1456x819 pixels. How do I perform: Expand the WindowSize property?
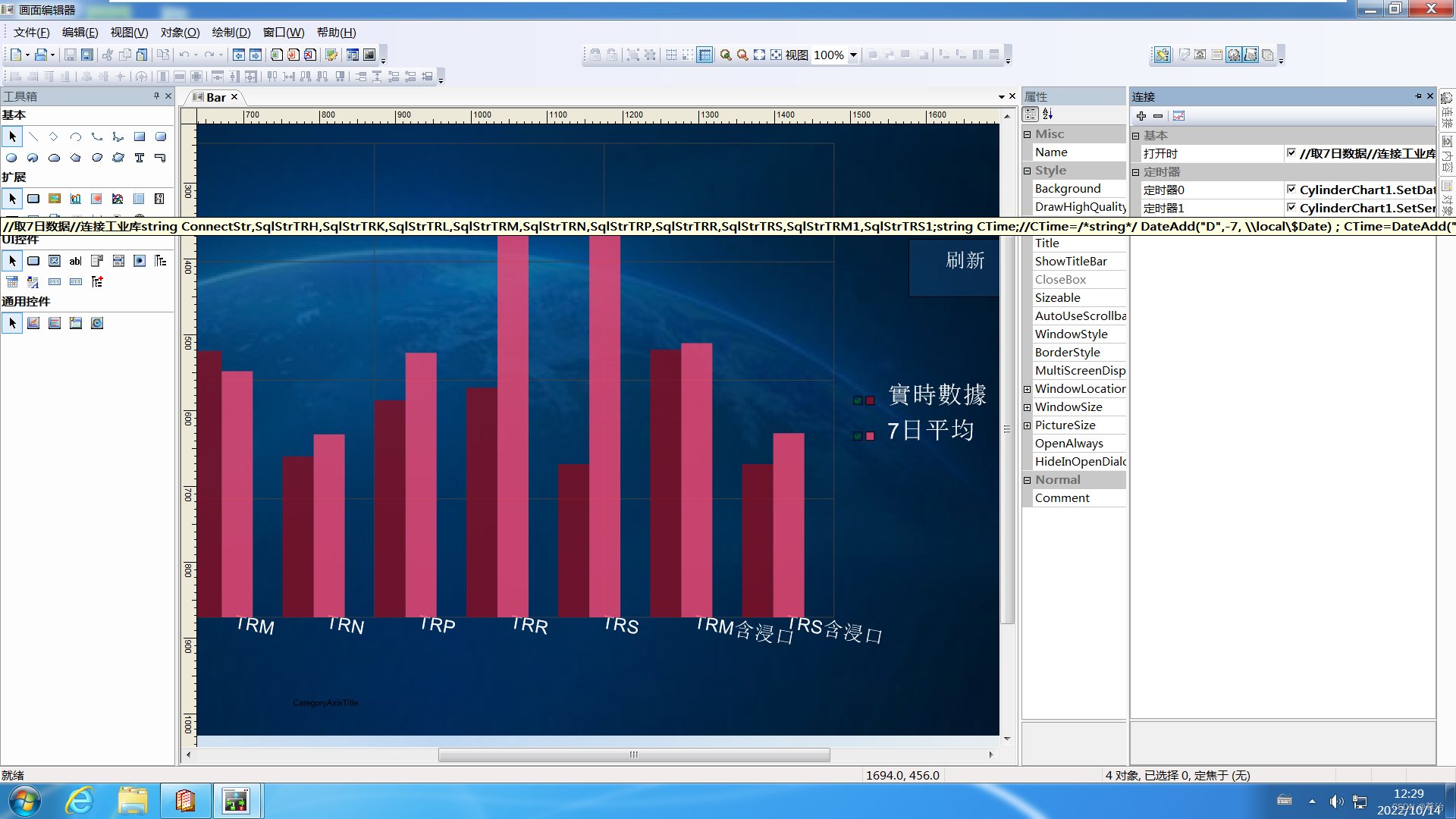[x=1028, y=407]
